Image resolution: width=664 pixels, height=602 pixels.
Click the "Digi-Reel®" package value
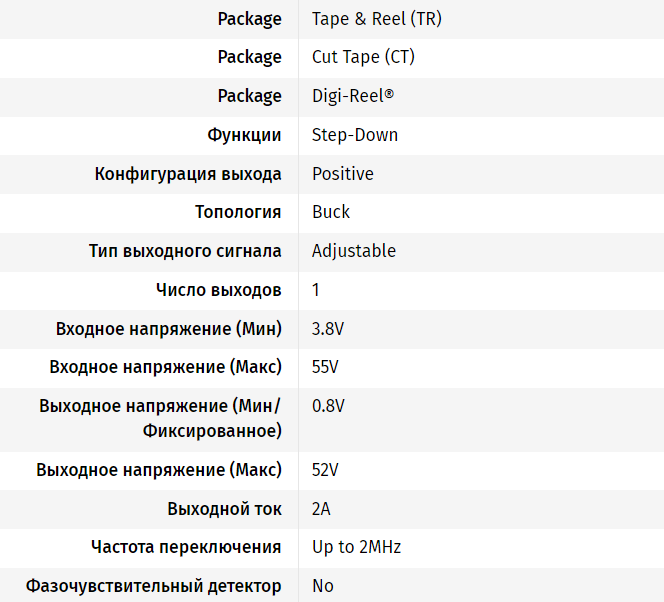(353, 96)
